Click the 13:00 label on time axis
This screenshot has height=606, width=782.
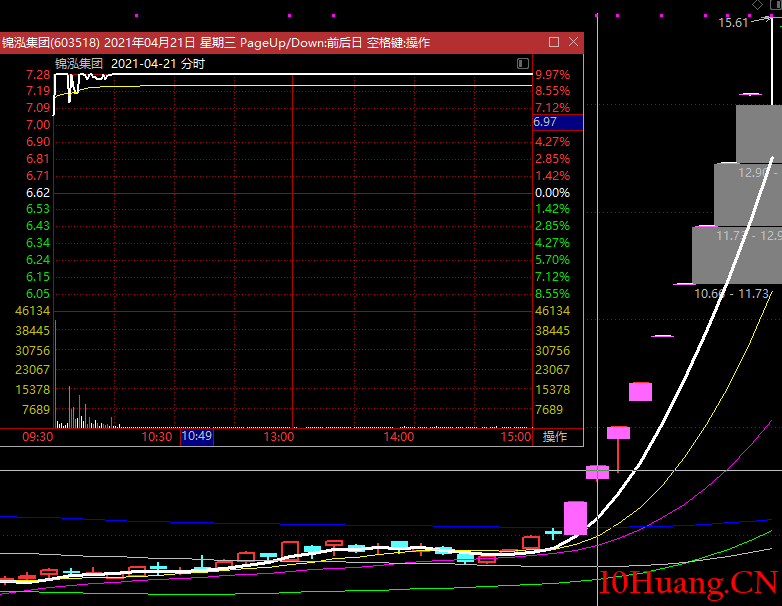(279, 437)
